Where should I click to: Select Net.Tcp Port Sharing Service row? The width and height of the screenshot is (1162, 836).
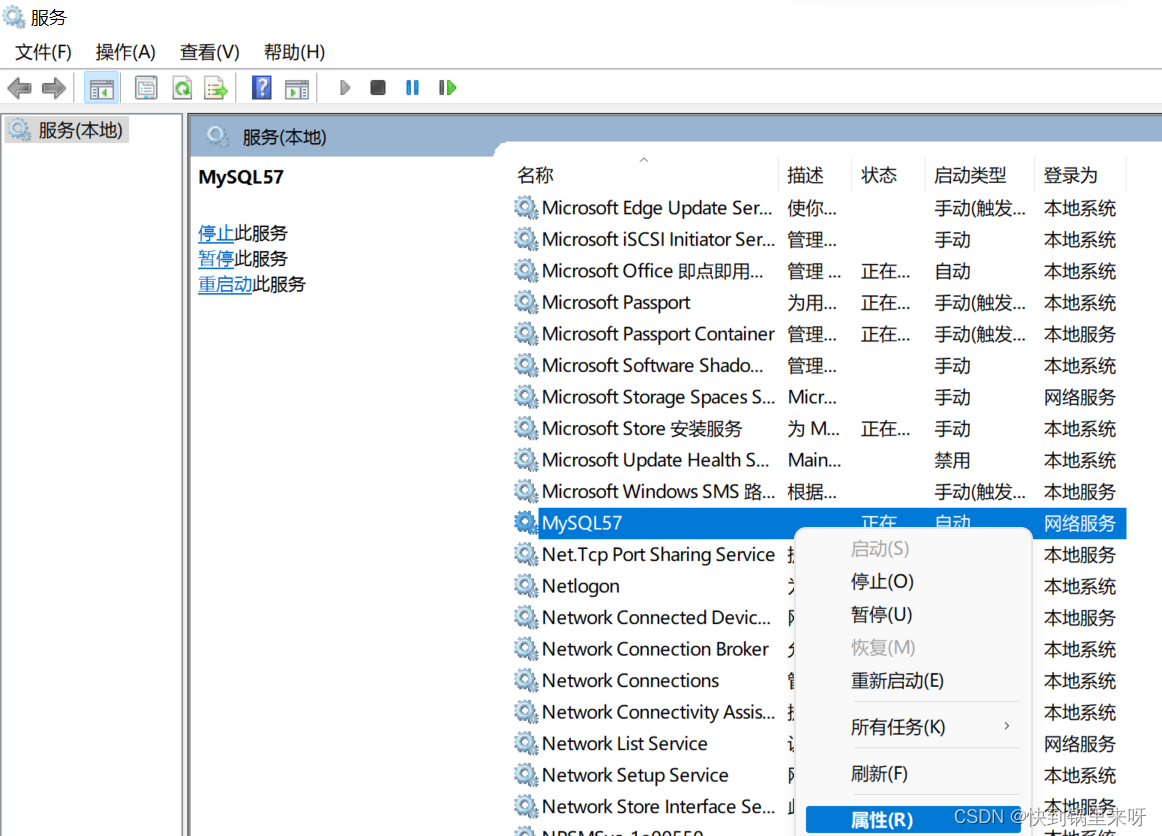[652, 554]
